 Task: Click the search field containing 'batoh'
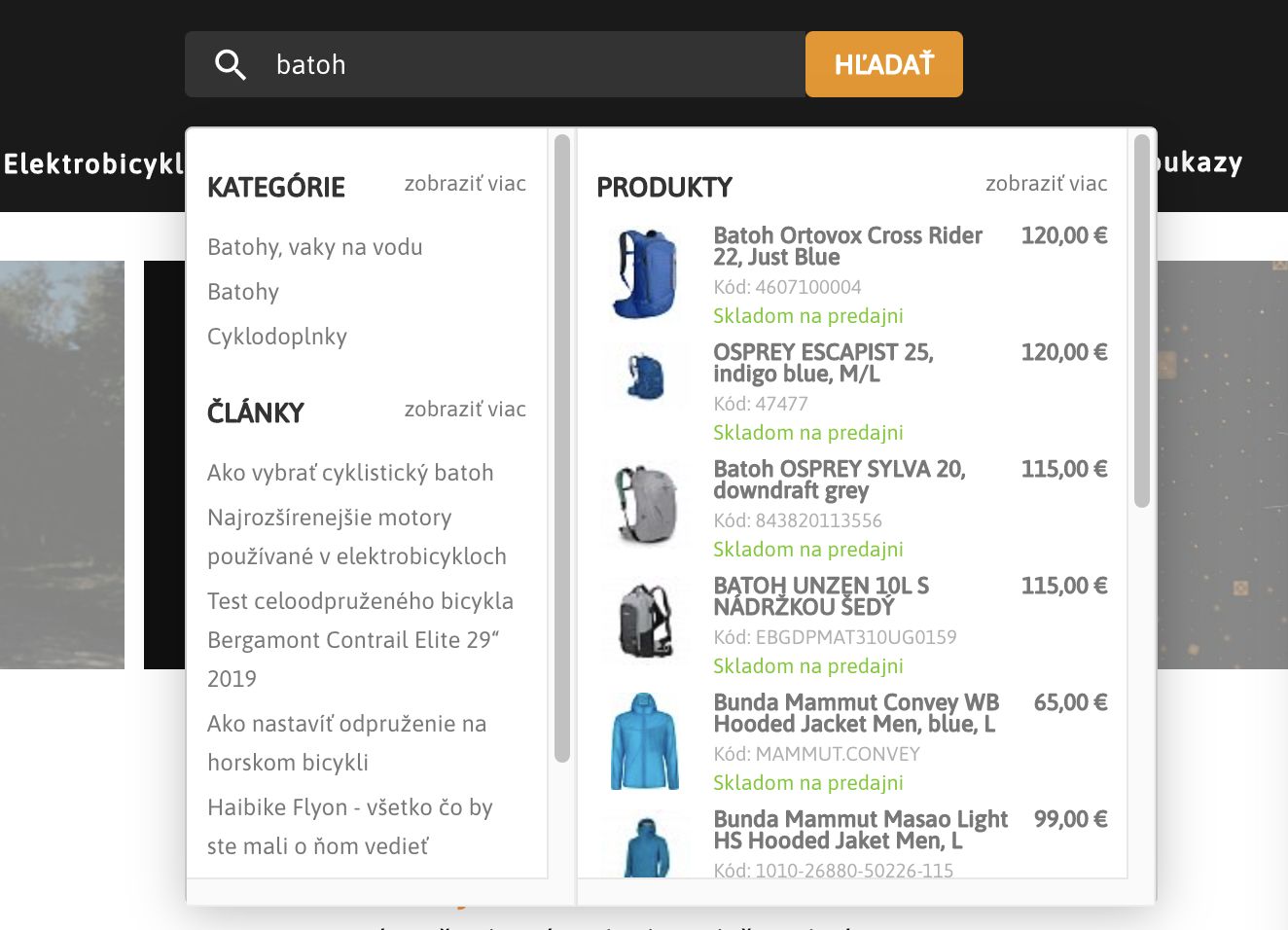coord(525,65)
